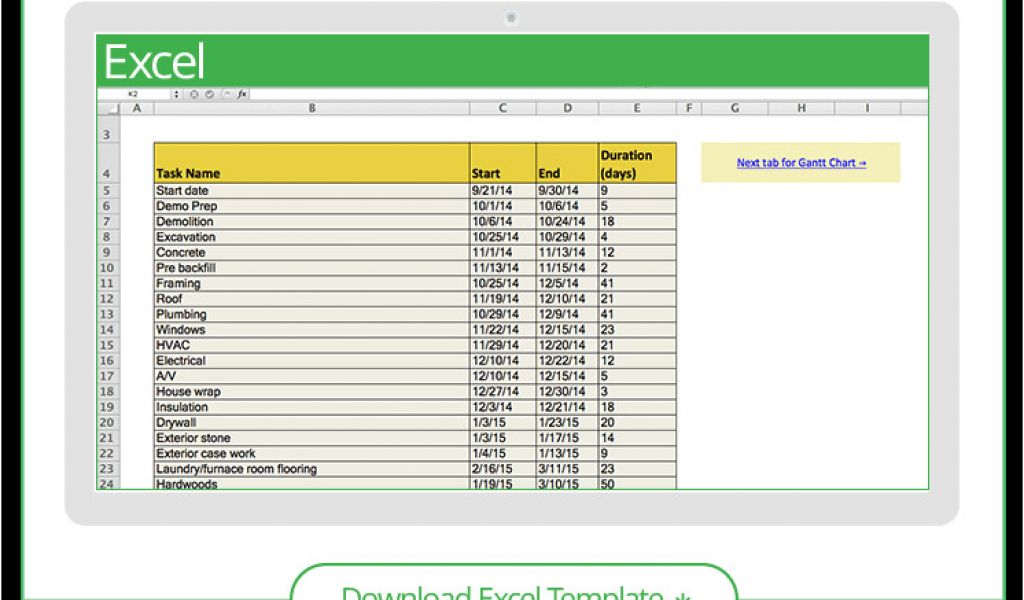The height and width of the screenshot is (600, 1024).
Task: Click the Duration (days) header cell
Action: coord(637,163)
